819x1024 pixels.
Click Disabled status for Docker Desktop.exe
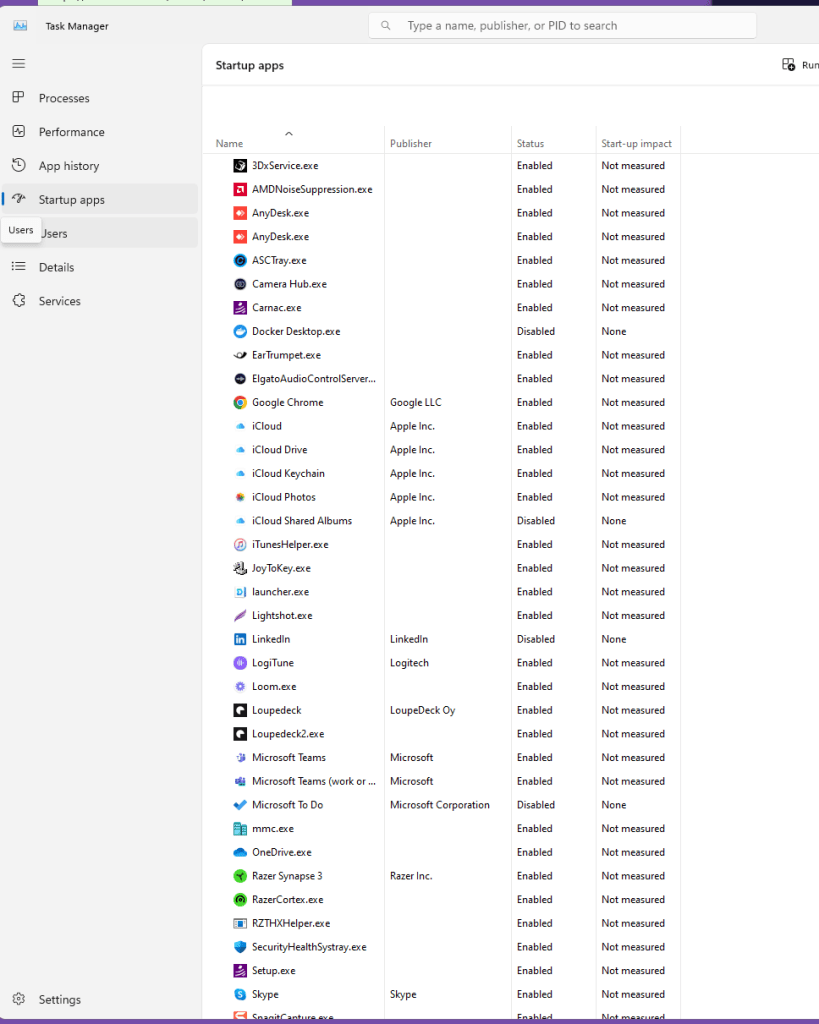point(536,331)
